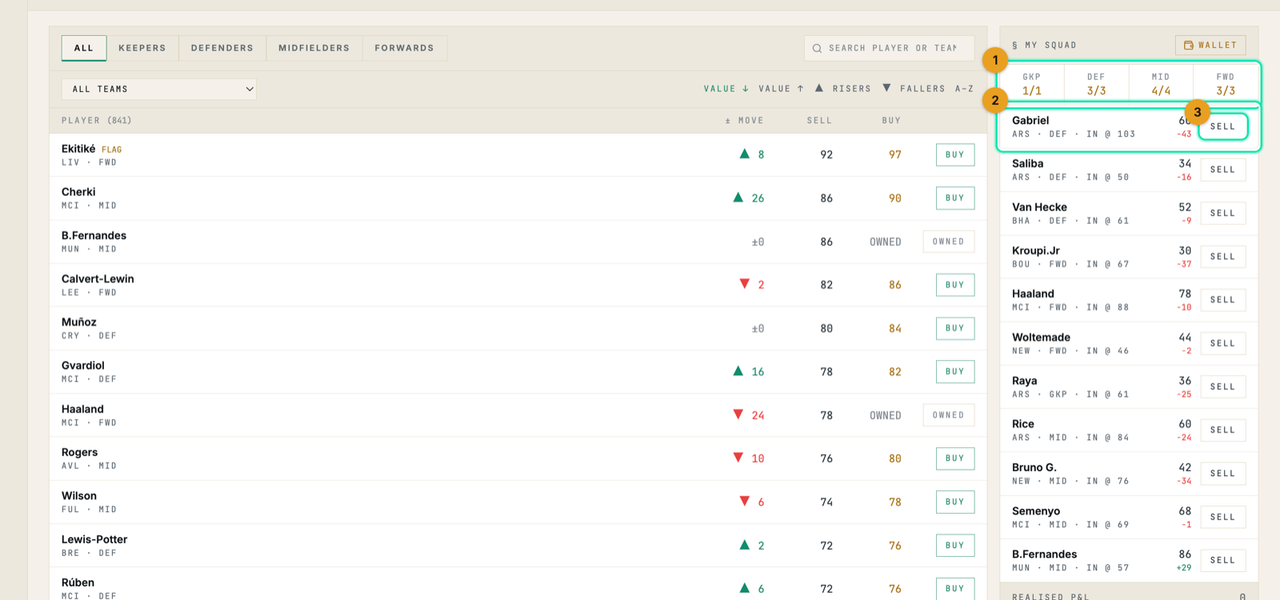Sell B.Fernandes from My Squad
Screen dimensions: 1280x600
[x=1223, y=560]
